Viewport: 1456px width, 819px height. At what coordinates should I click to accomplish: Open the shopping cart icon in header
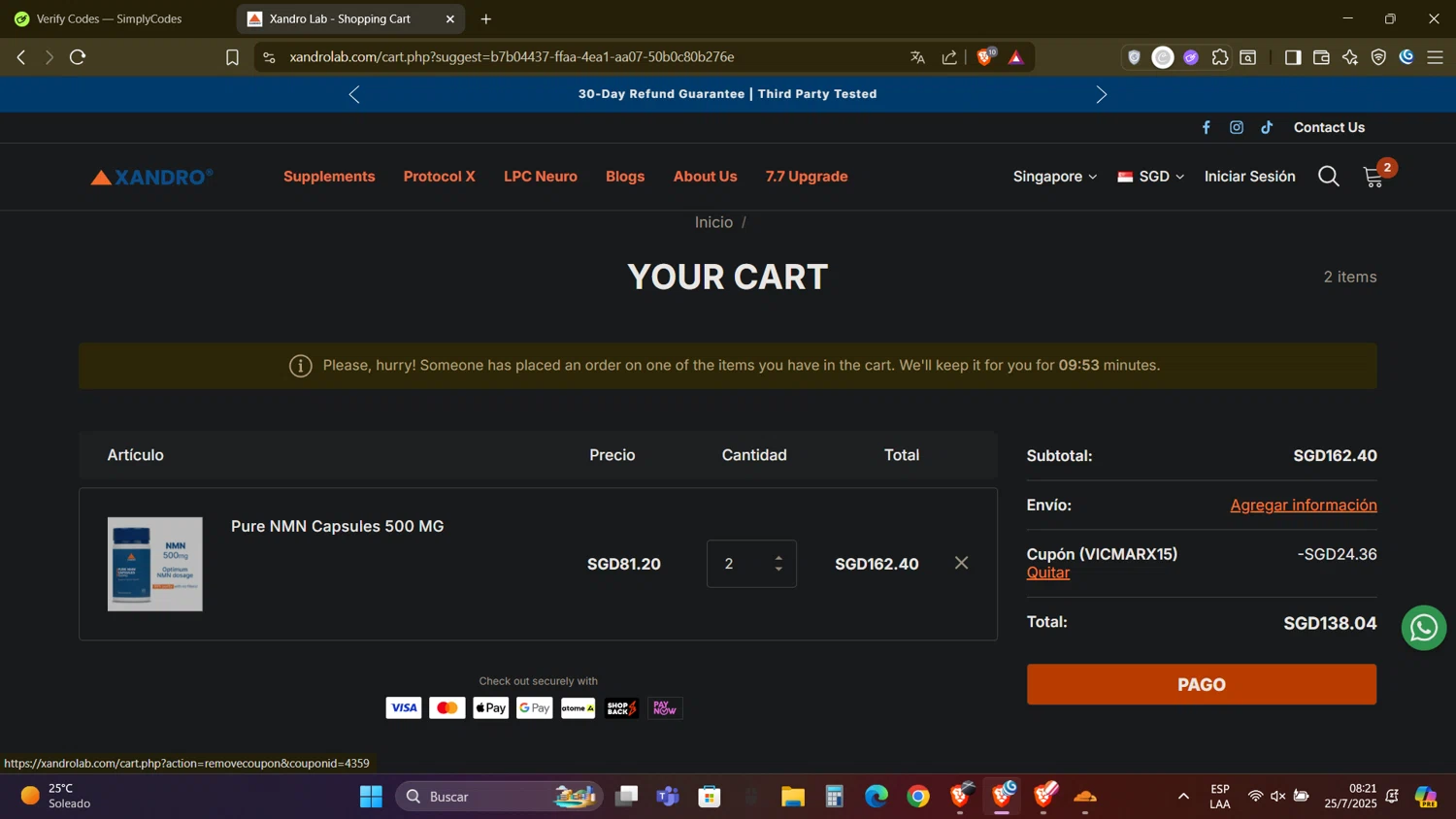(x=1373, y=177)
